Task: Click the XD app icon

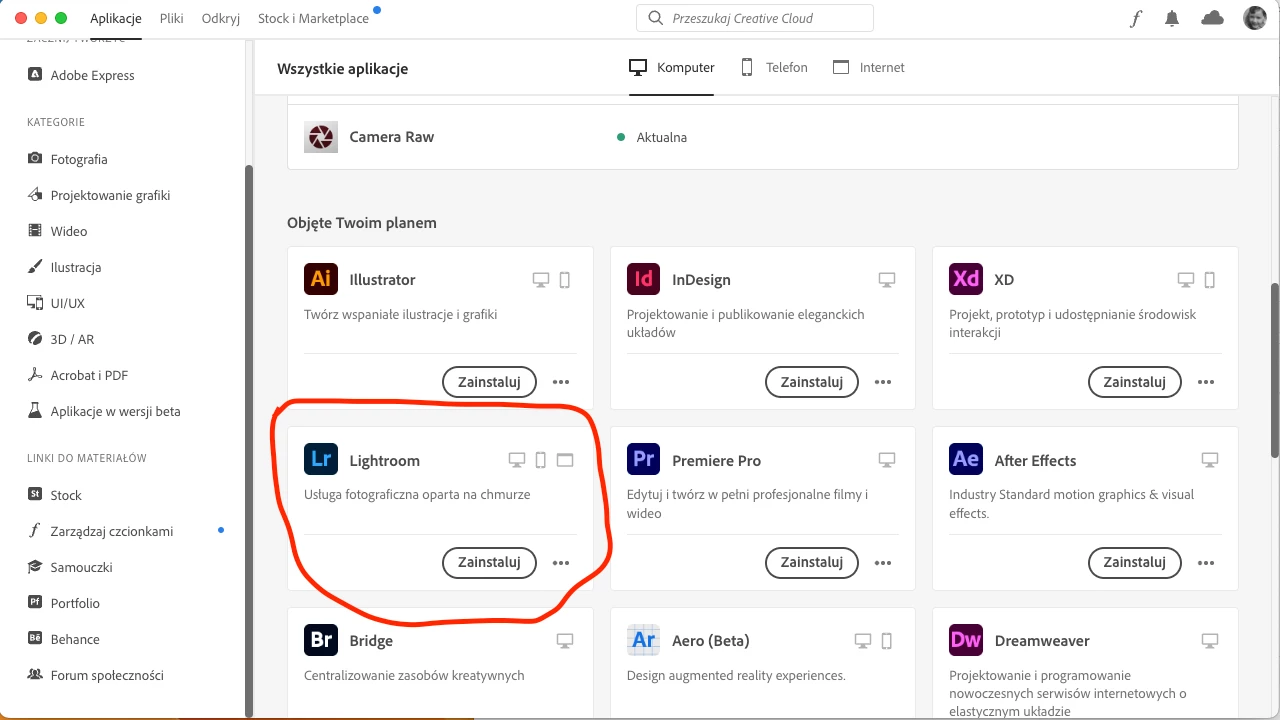Action: tap(966, 279)
